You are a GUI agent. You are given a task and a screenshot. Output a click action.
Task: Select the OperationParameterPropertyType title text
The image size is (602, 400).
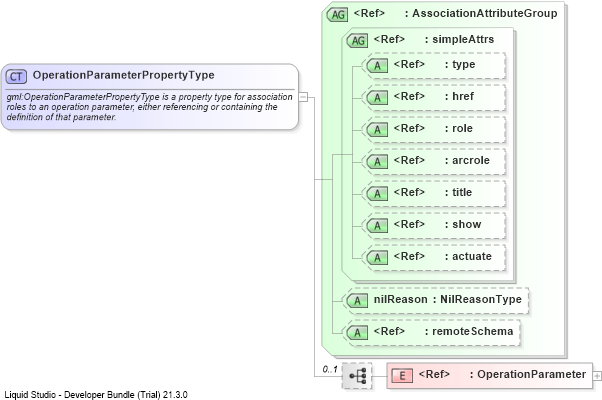point(124,75)
